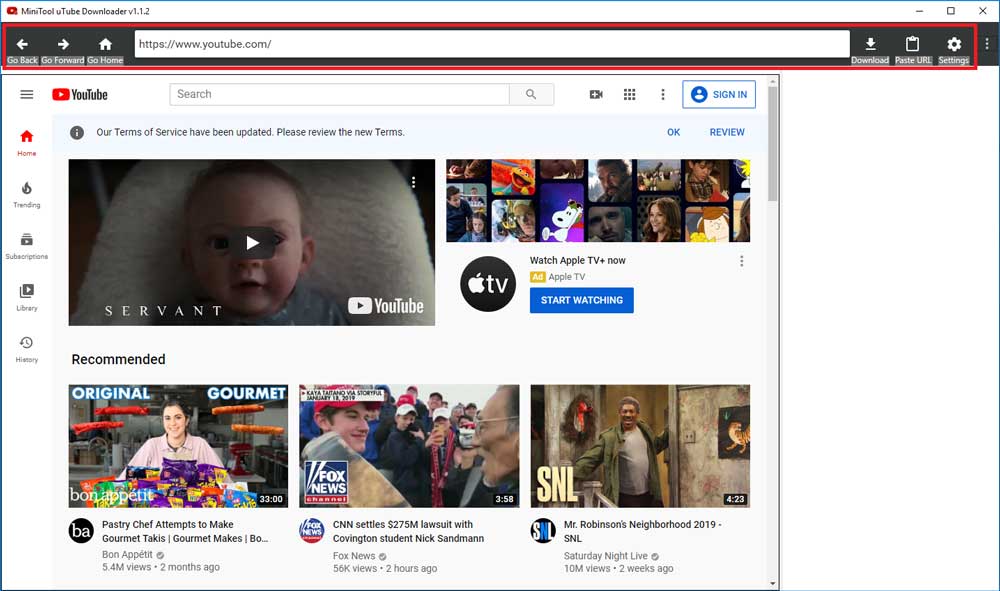Click the create video camera icon
Viewport: 1000px width, 591px height.
[596, 94]
